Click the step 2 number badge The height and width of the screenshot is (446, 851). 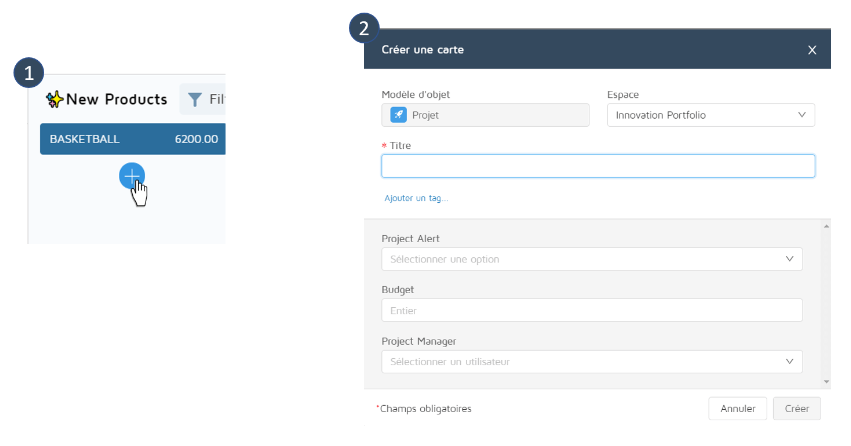[364, 28]
